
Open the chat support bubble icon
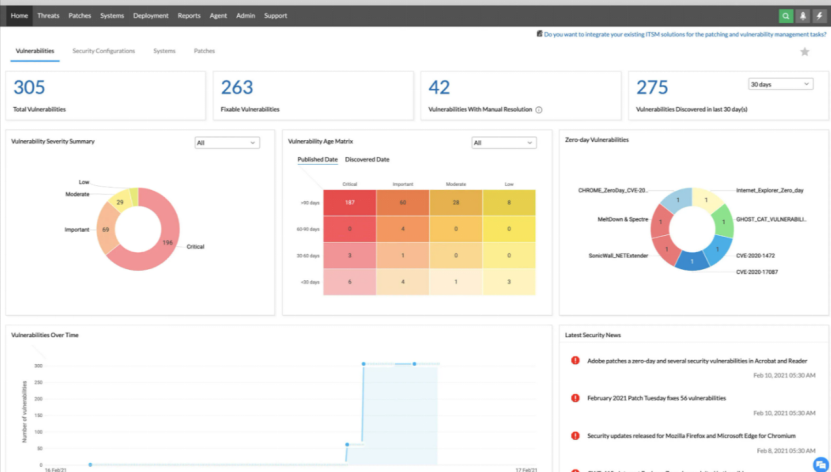[820, 464]
